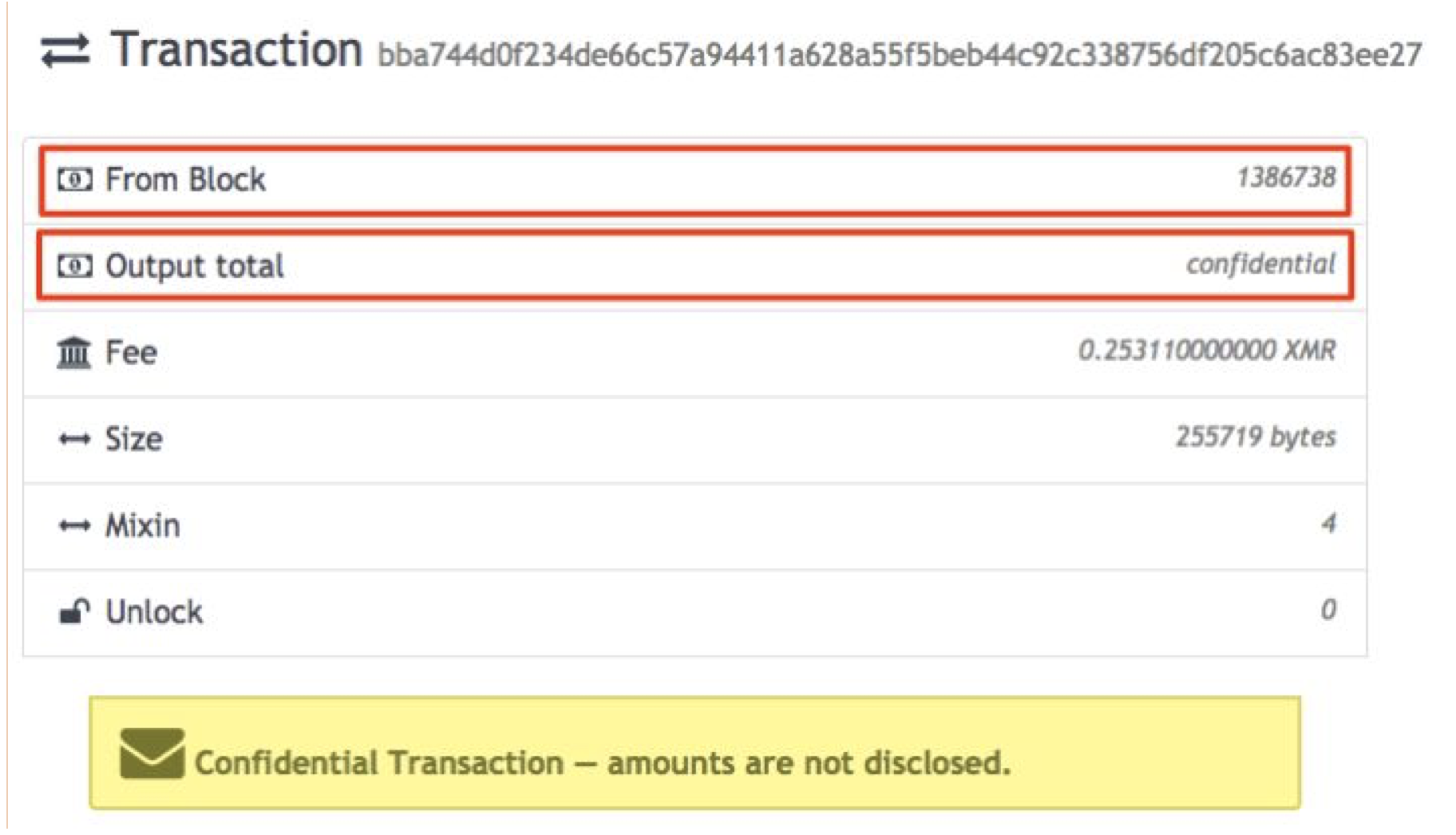The height and width of the screenshot is (835, 1456).
Task: Select the transaction hash text
Action: click(x=900, y=54)
